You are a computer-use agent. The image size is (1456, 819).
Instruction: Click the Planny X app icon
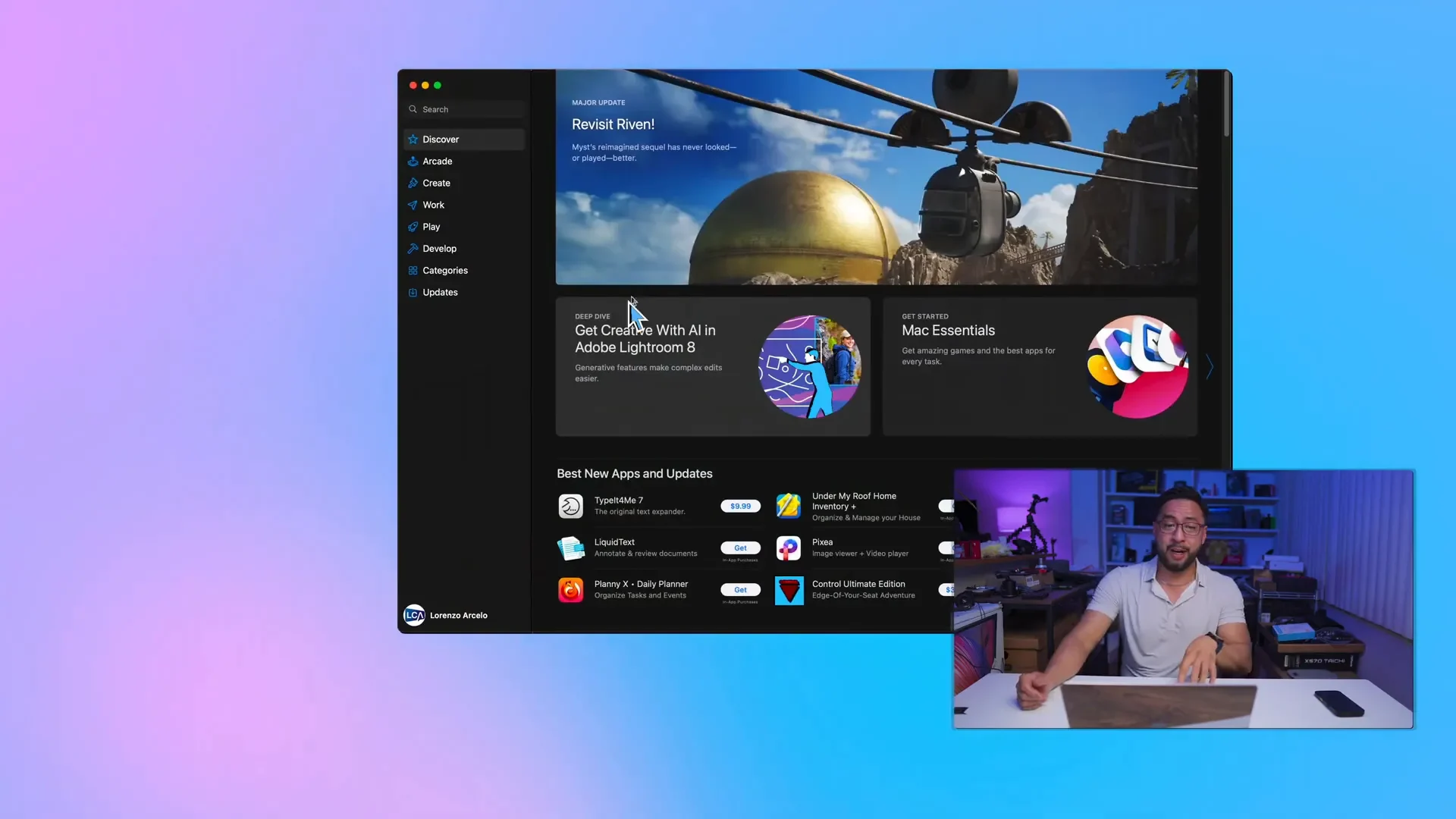tap(571, 590)
